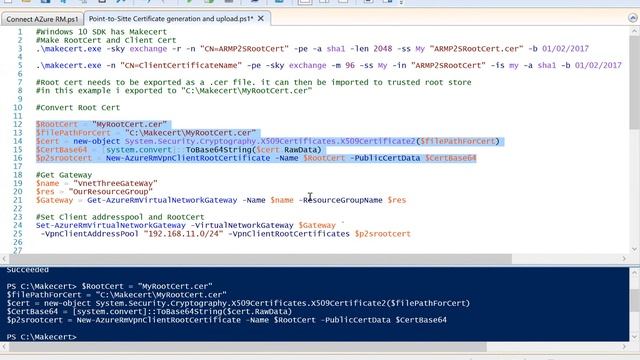Click the console horizontal scrollbar thumb
This screenshot has width=640, height=360.
coord(248,347)
